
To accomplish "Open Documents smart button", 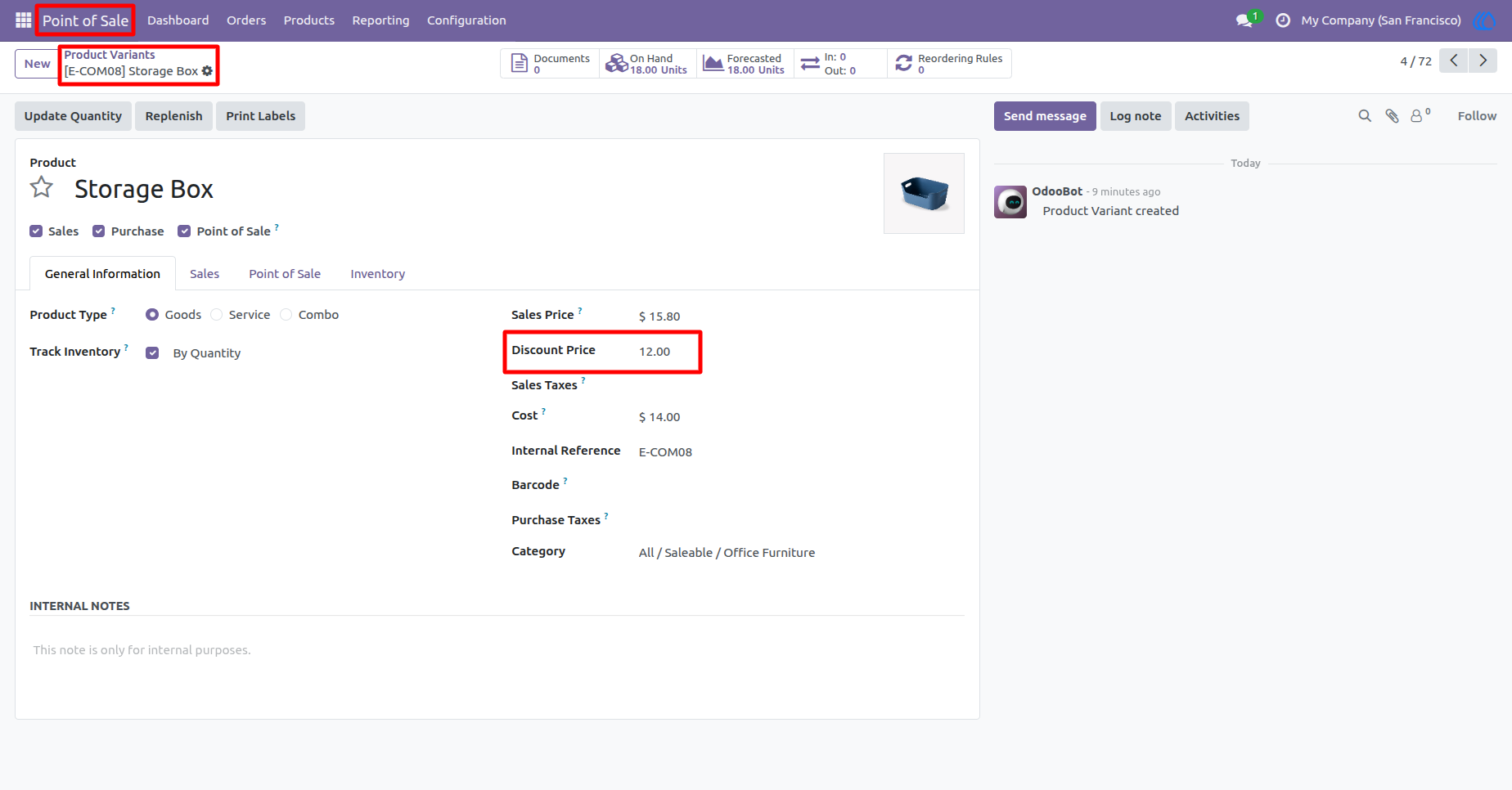I will (x=550, y=64).
